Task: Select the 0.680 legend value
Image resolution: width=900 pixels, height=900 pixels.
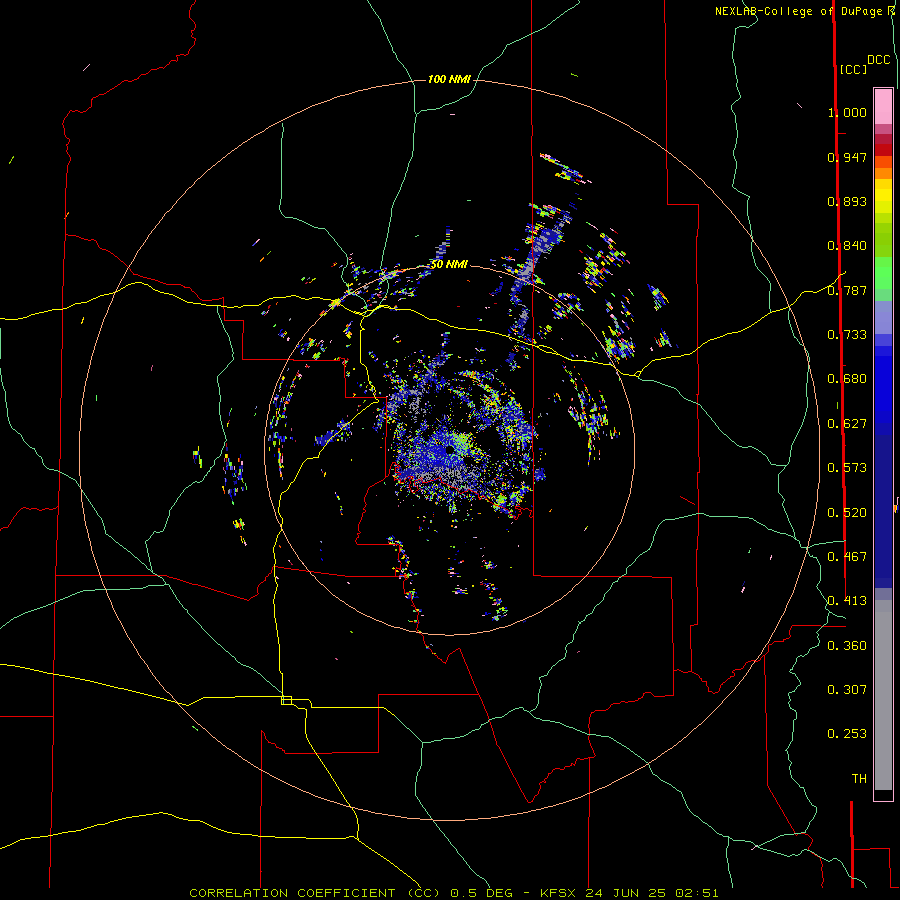Action: [x=847, y=379]
